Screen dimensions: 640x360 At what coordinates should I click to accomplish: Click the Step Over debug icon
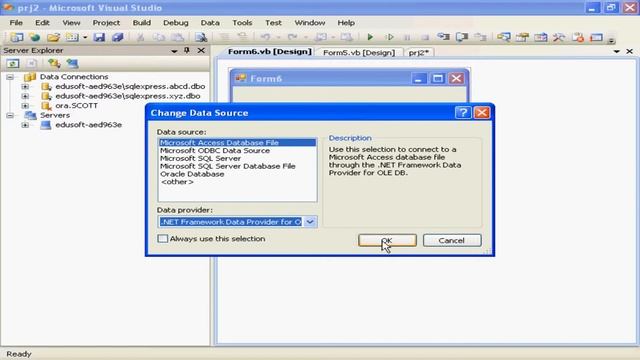(x=462, y=38)
